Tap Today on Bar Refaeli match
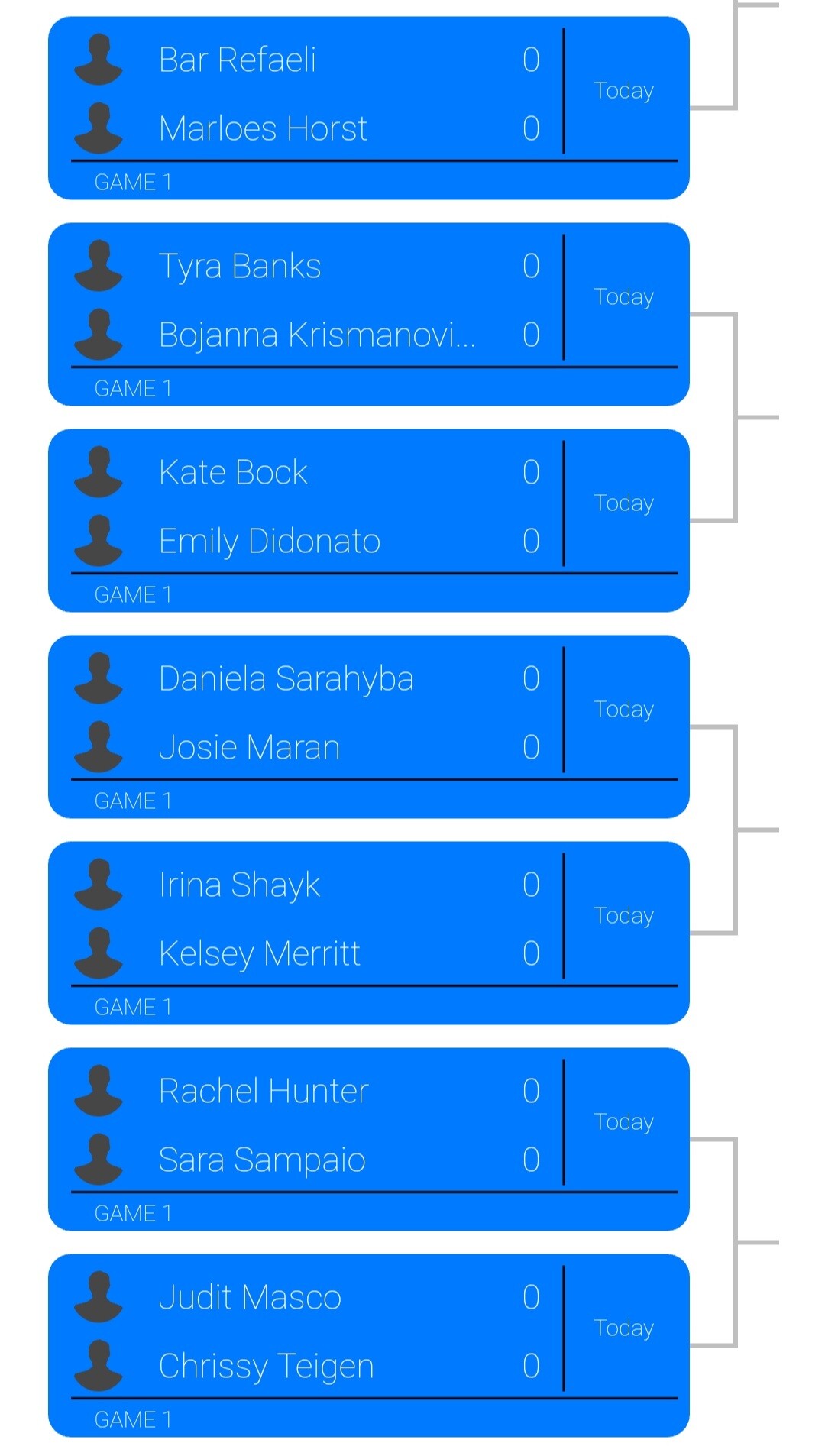Viewport: 825px width, 1456px height. [624, 91]
